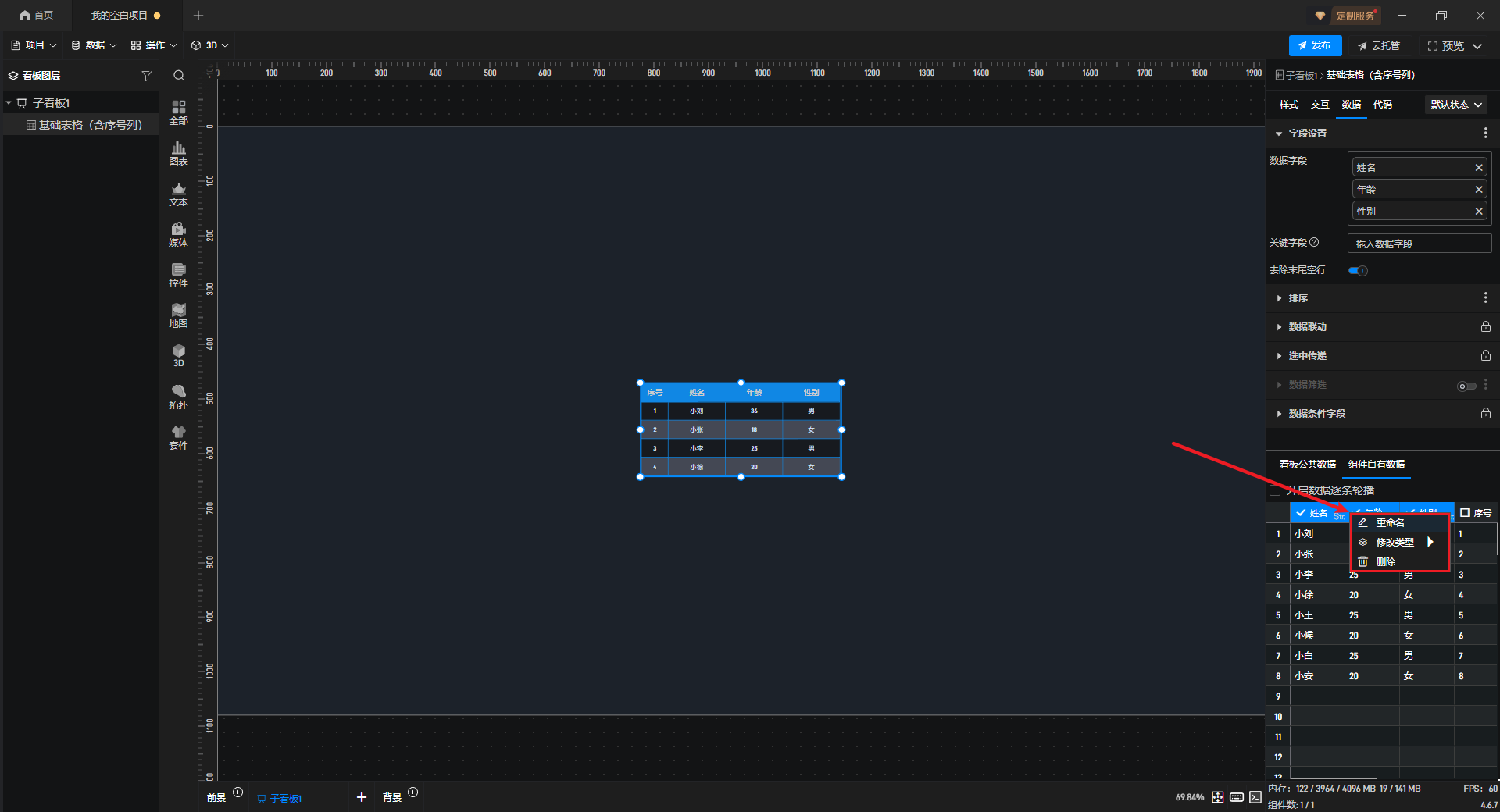Switch to the 样式 tab
Image resolution: width=1500 pixels, height=812 pixels.
click(1288, 105)
